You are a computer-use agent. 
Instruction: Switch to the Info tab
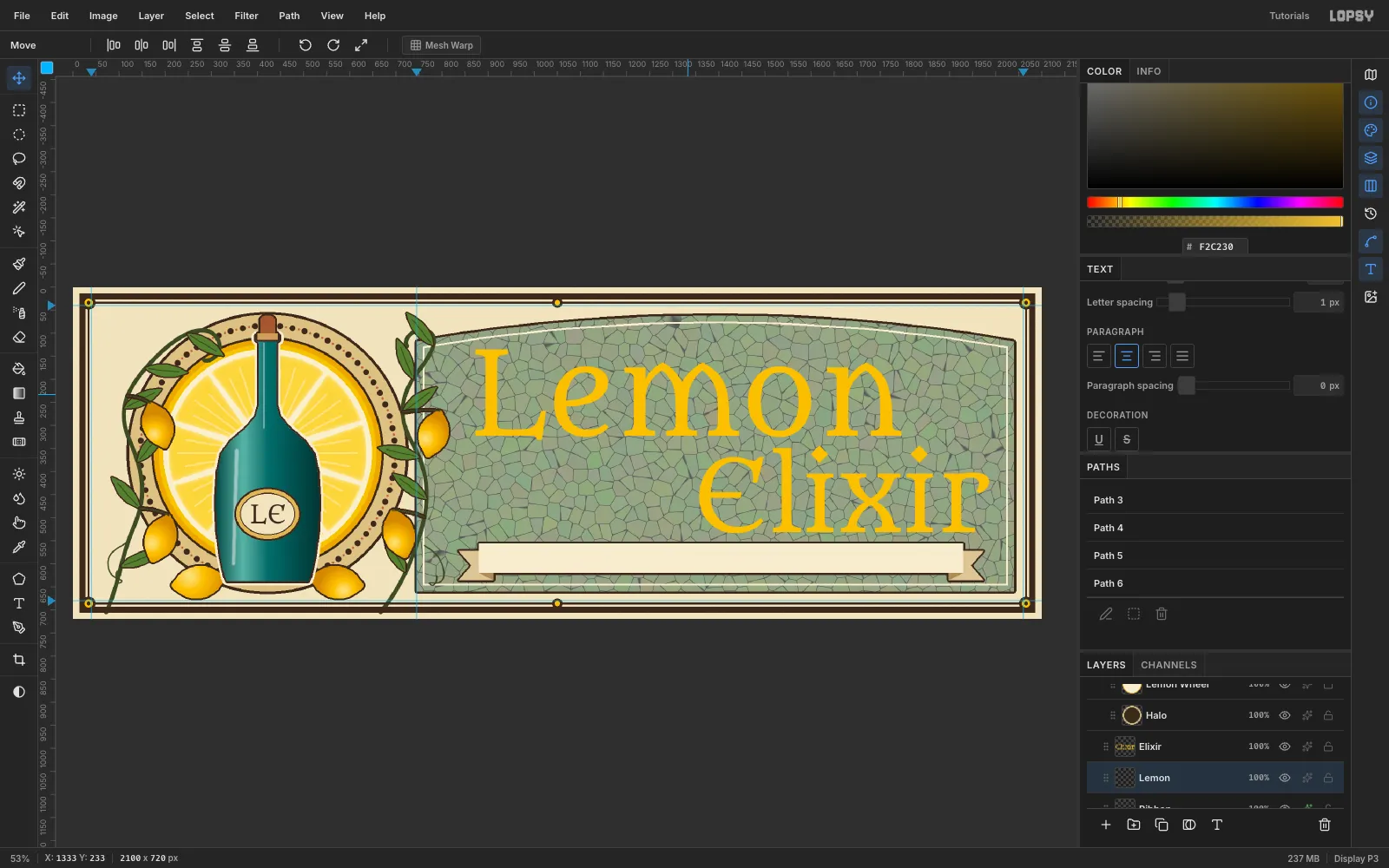coord(1149,71)
